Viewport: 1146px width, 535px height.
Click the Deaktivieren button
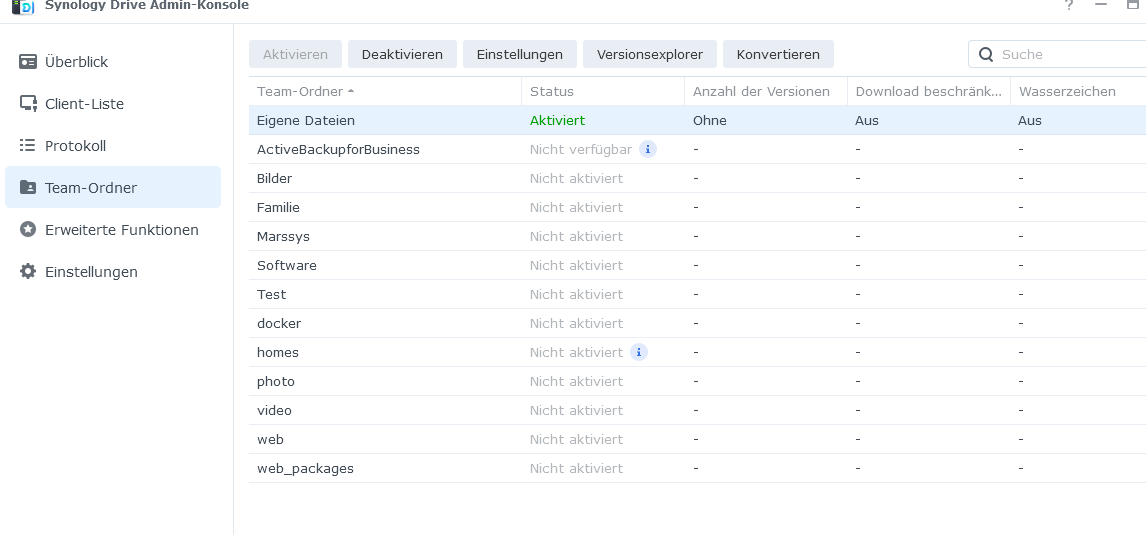(x=402, y=54)
